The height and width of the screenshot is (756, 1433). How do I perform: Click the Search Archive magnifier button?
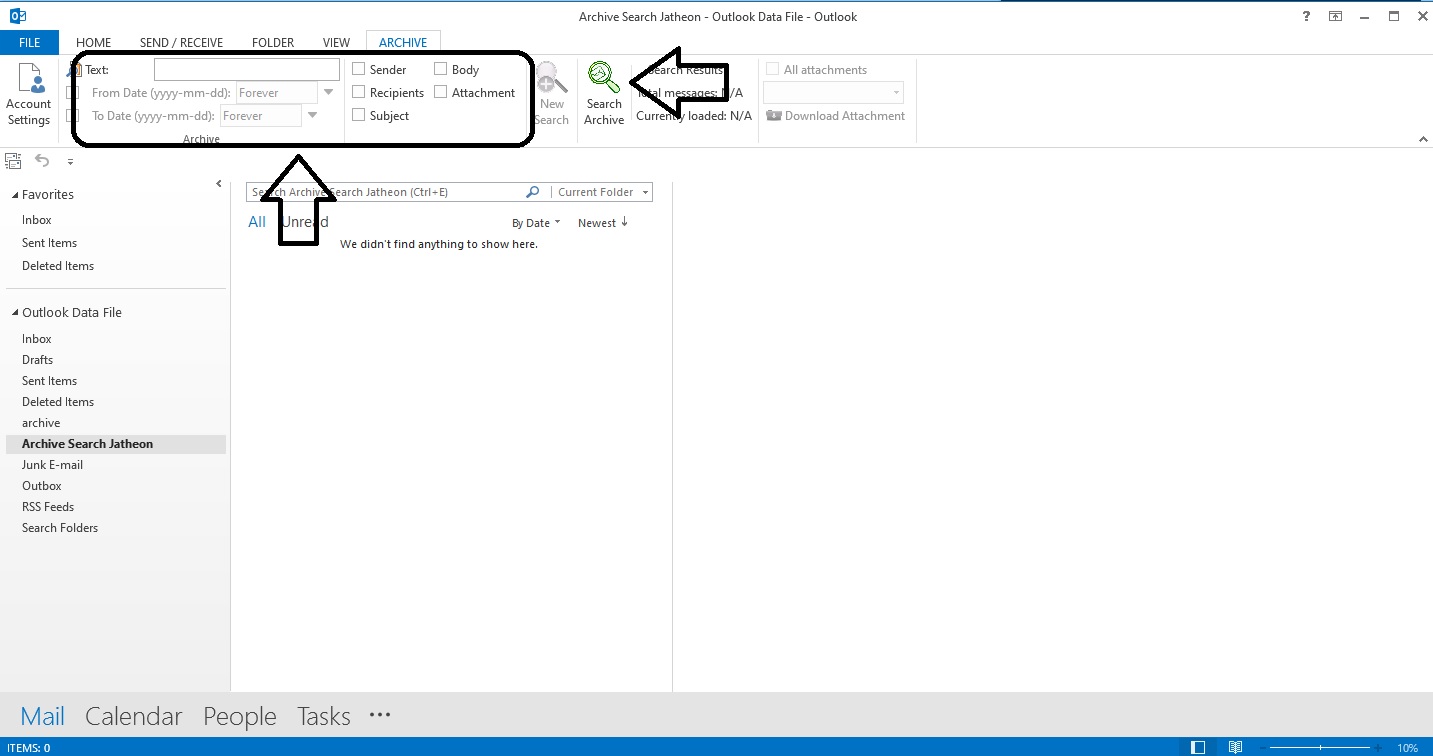(604, 95)
